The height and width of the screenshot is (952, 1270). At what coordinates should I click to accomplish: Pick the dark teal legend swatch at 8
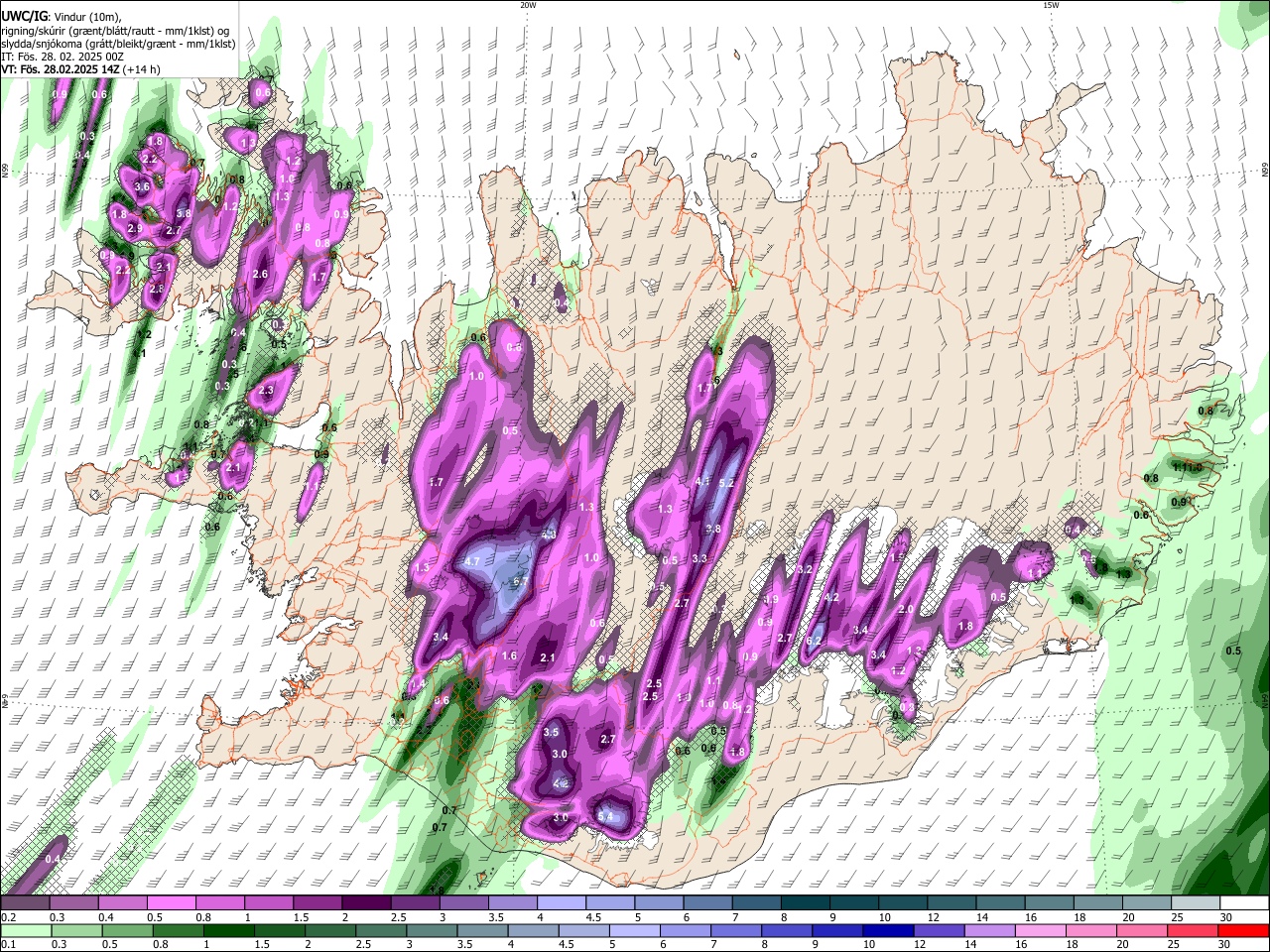805,903
